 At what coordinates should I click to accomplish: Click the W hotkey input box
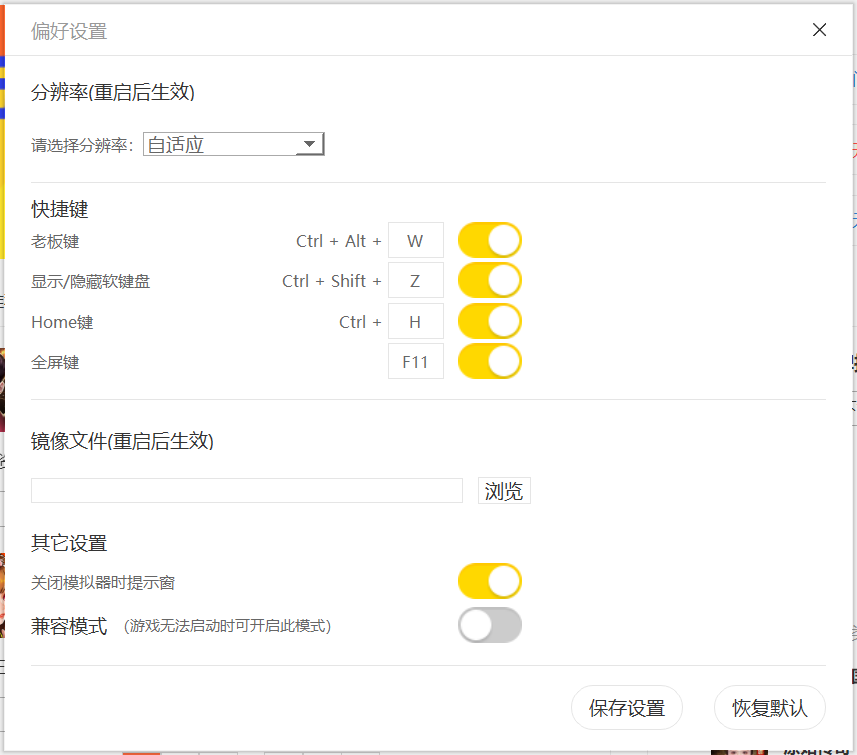pos(415,240)
